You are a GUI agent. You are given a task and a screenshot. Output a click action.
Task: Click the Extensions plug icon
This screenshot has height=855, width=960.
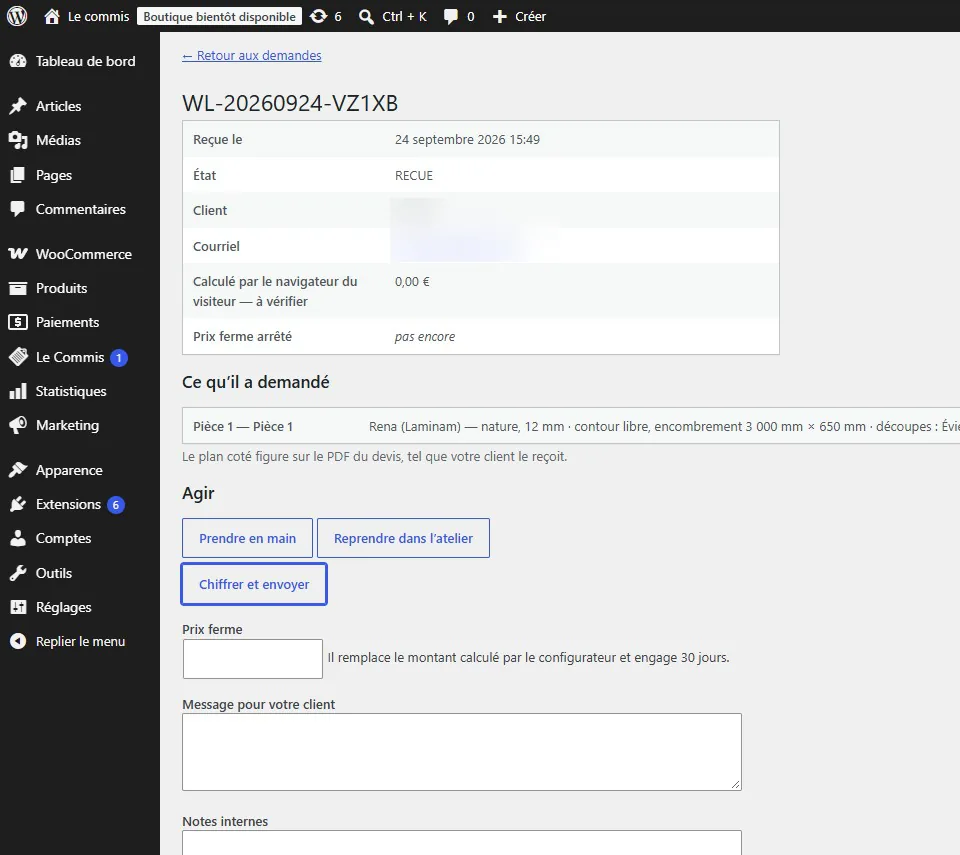(x=18, y=504)
